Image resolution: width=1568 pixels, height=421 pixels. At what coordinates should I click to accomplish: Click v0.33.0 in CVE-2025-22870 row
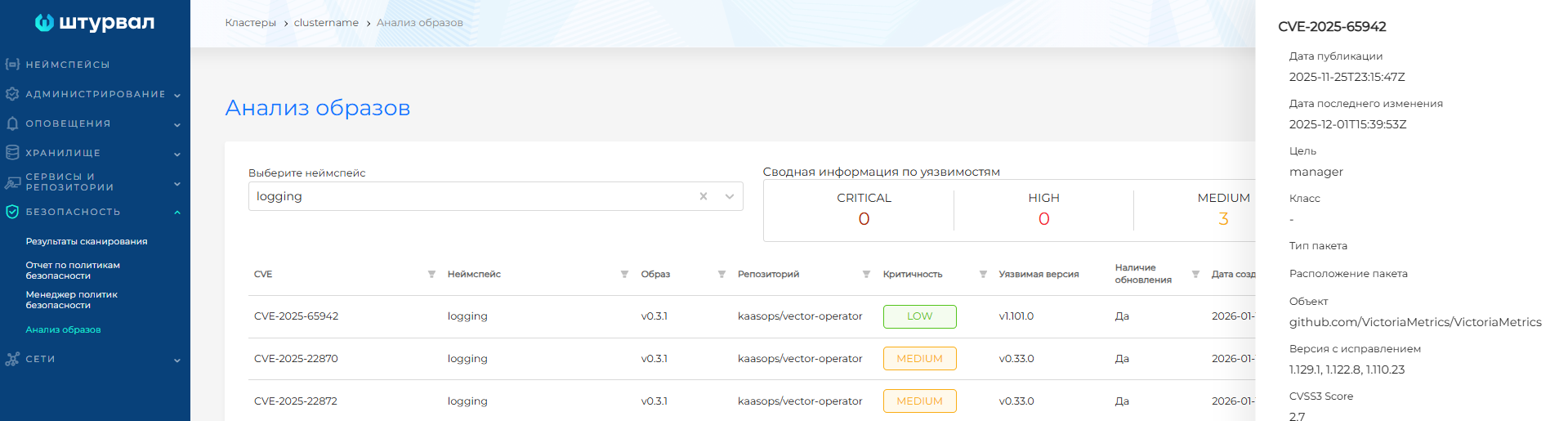click(1016, 359)
